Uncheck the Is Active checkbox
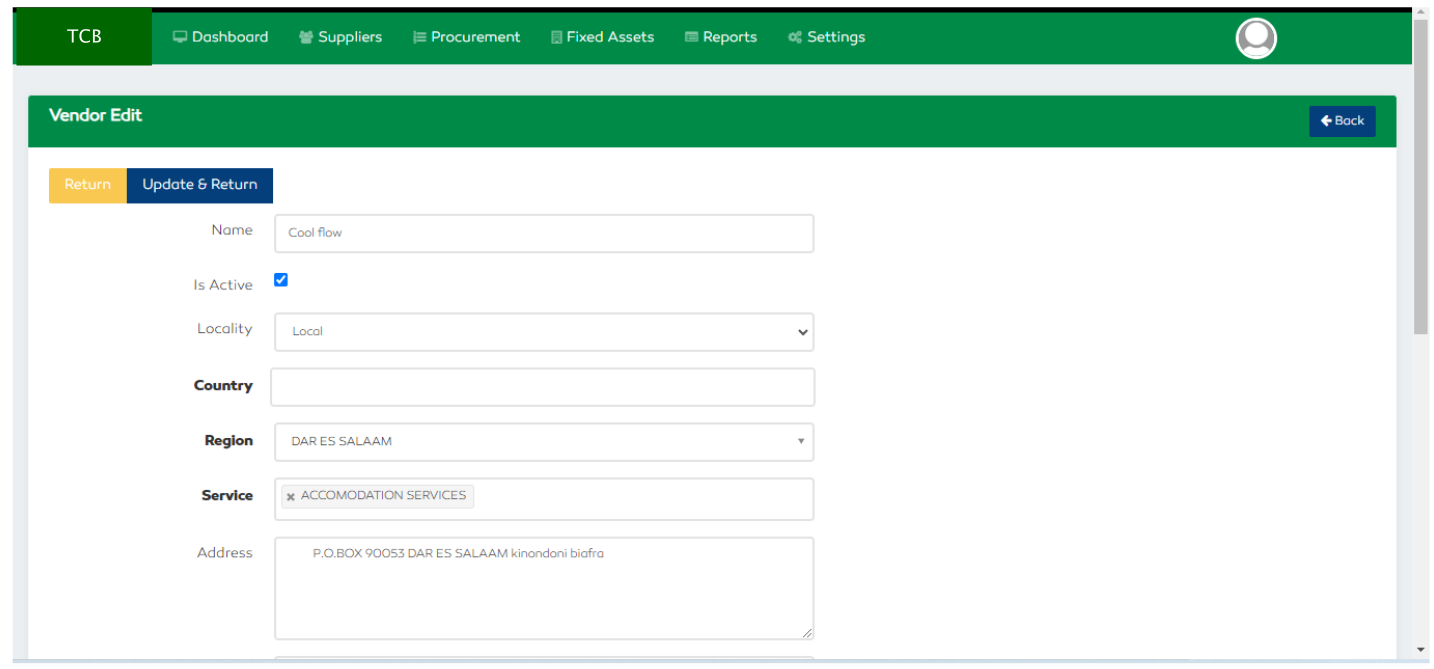1434x669 pixels. (x=281, y=280)
